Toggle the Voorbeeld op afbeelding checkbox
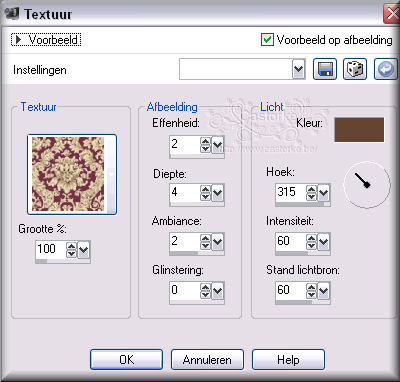This screenshot has width=400, height=382. pyautogui.click(x=267, y=39)
